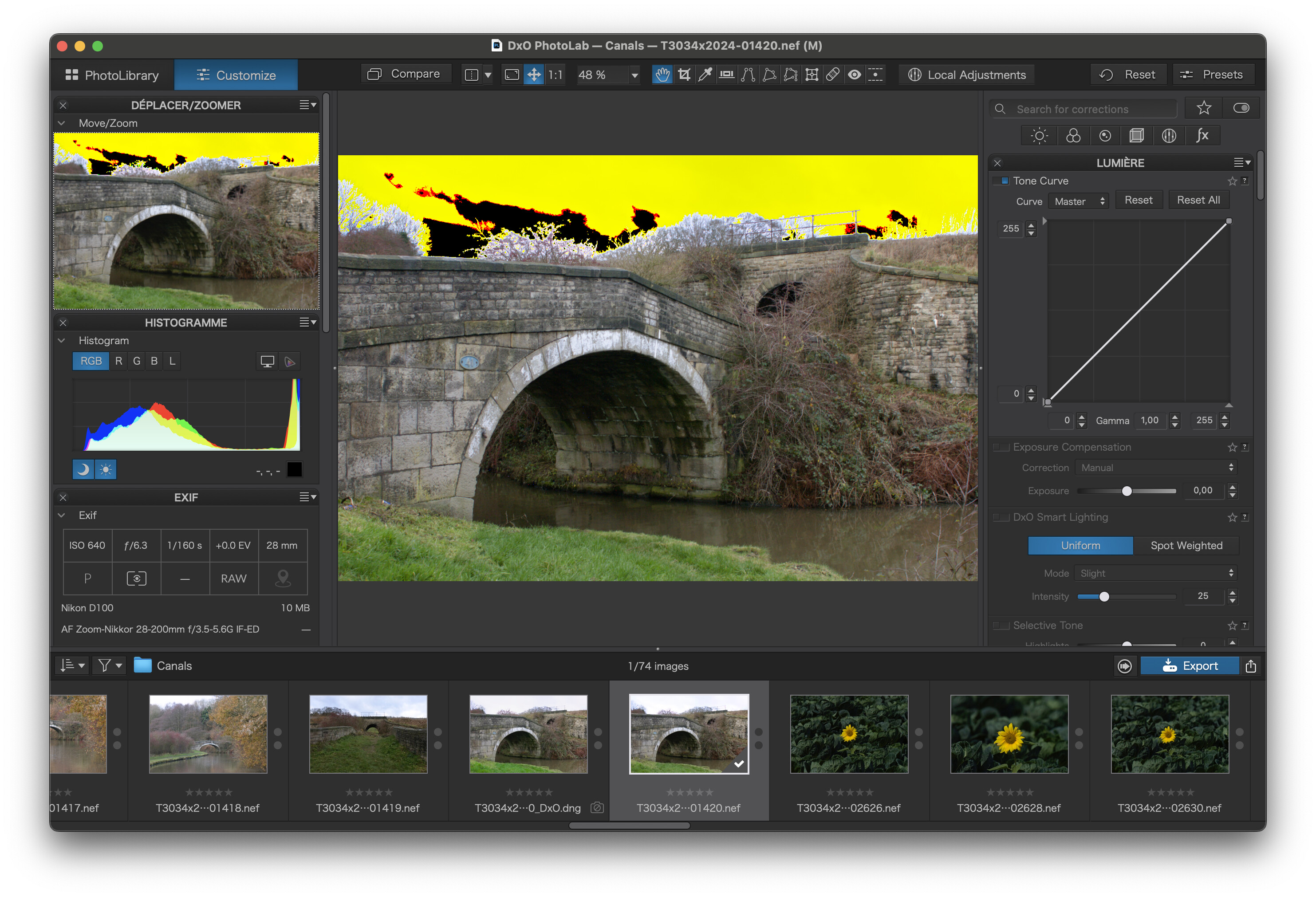Select the Crop tool
The image size is (1316, 897).
[684, 75]
